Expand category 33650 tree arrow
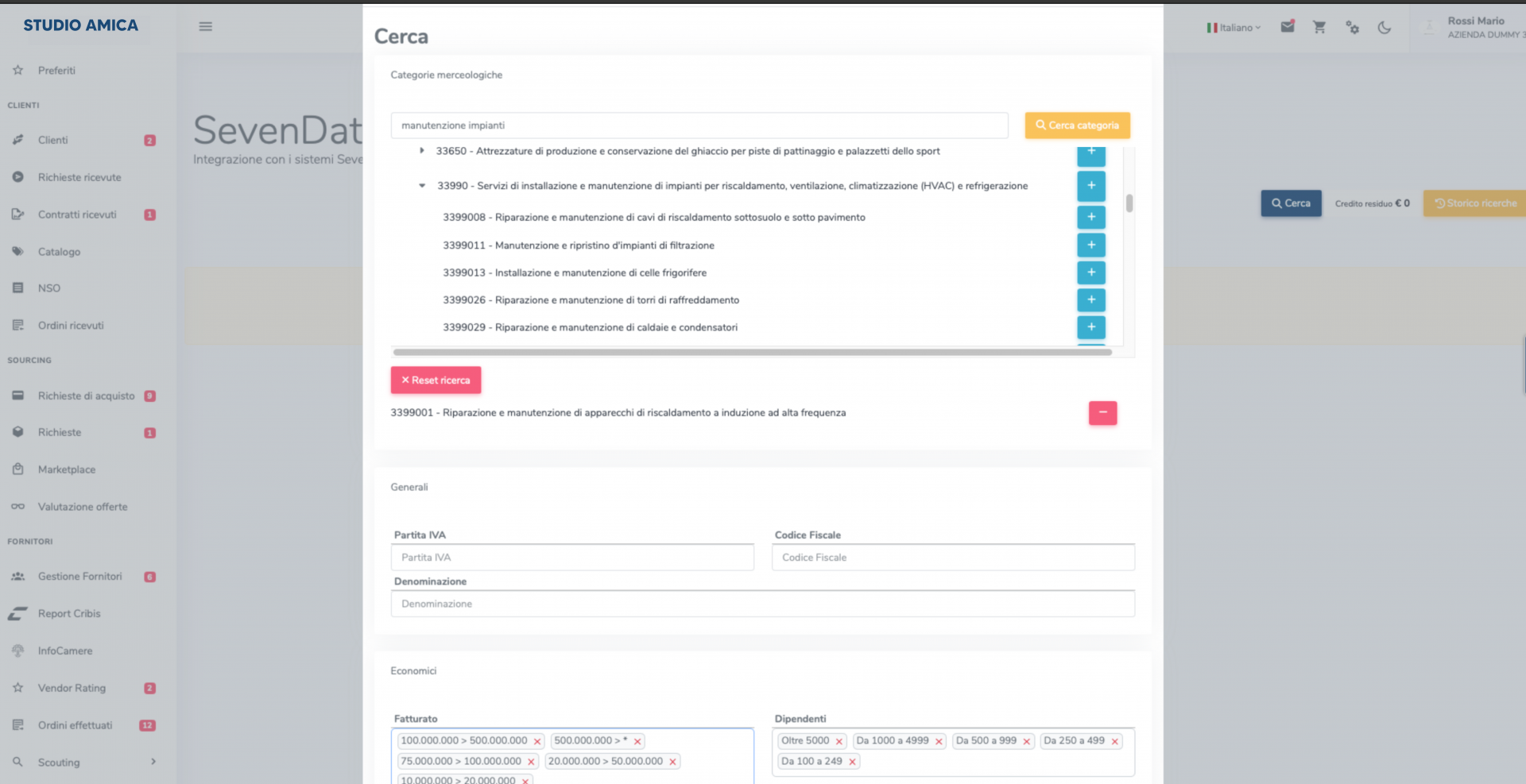The image size is (1526, 784). [422, 151]
